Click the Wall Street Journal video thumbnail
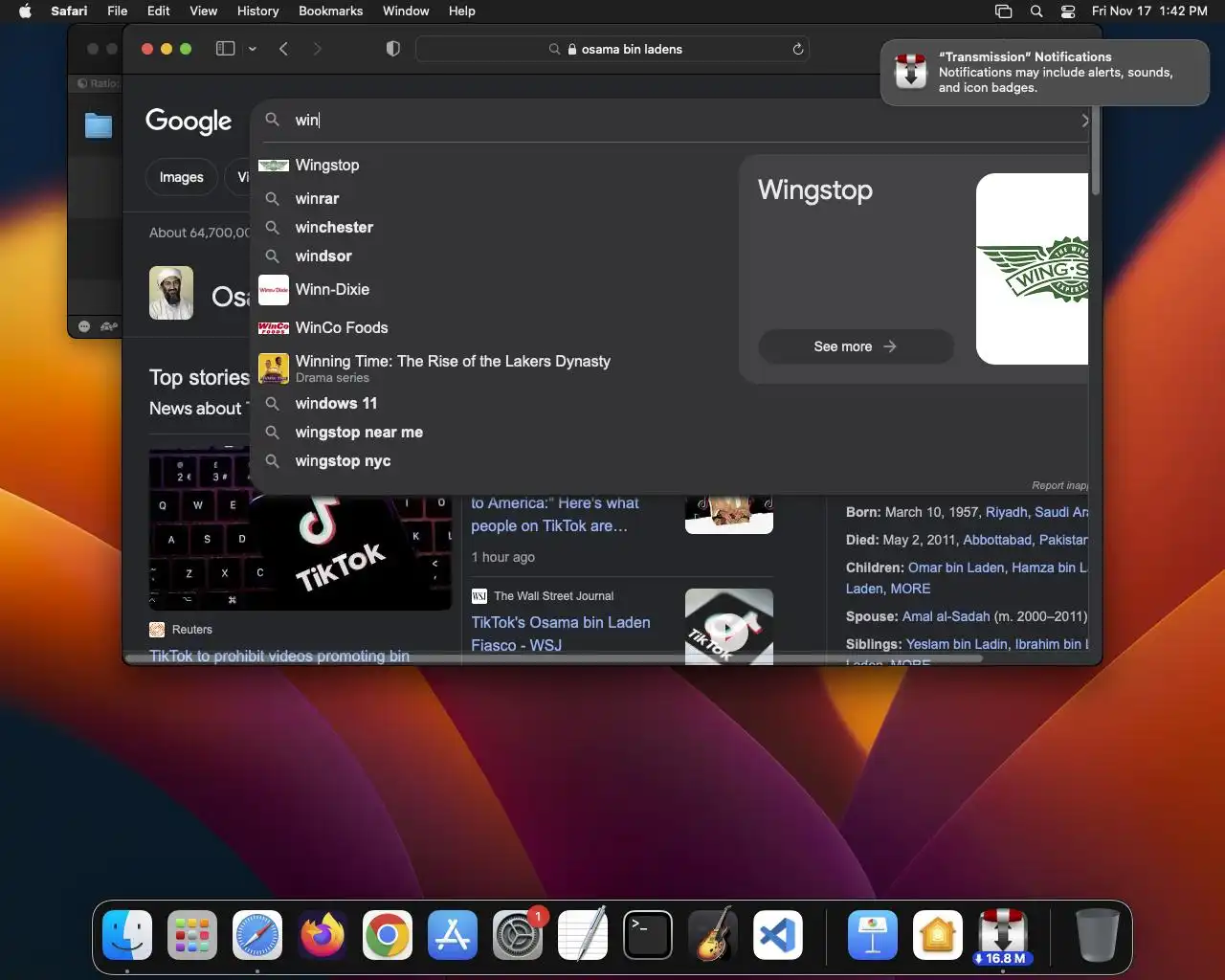The image size is (1225, 980). (x=729, y=626)
